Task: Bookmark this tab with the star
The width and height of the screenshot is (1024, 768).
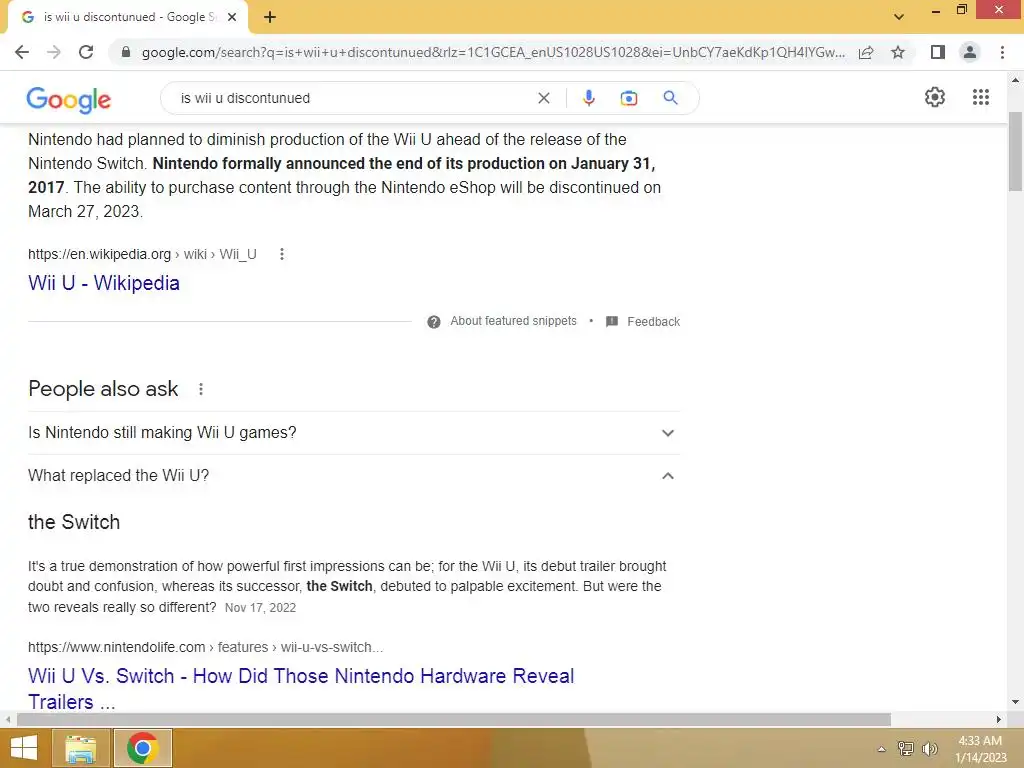Action: [898, 52]
